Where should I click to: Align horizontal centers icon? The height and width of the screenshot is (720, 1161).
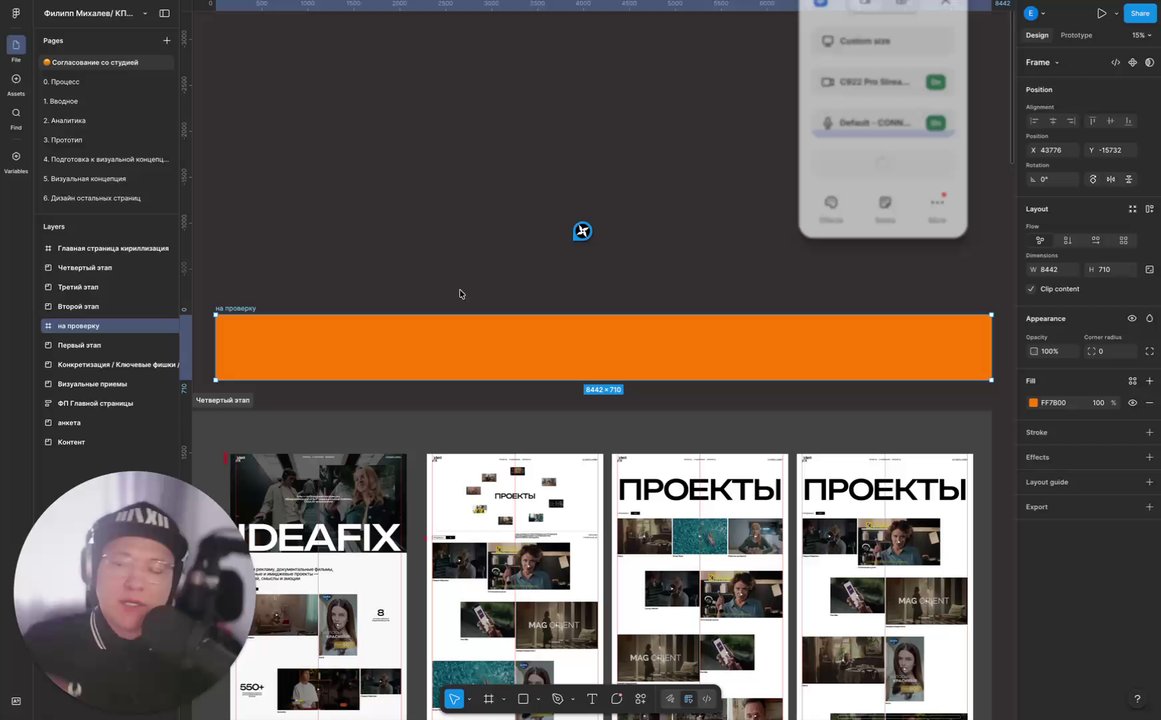(x=1053, y=121)
